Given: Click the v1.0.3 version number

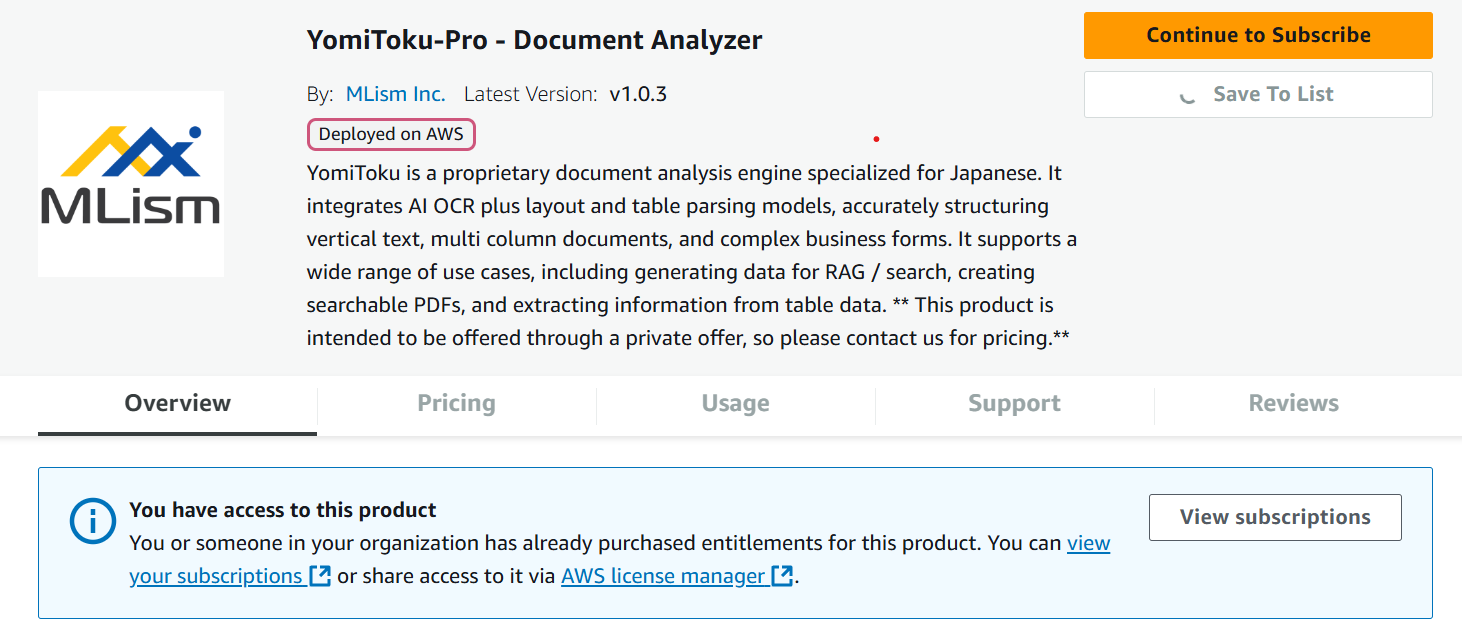Looking at the screenshot, I should (638, 94).
